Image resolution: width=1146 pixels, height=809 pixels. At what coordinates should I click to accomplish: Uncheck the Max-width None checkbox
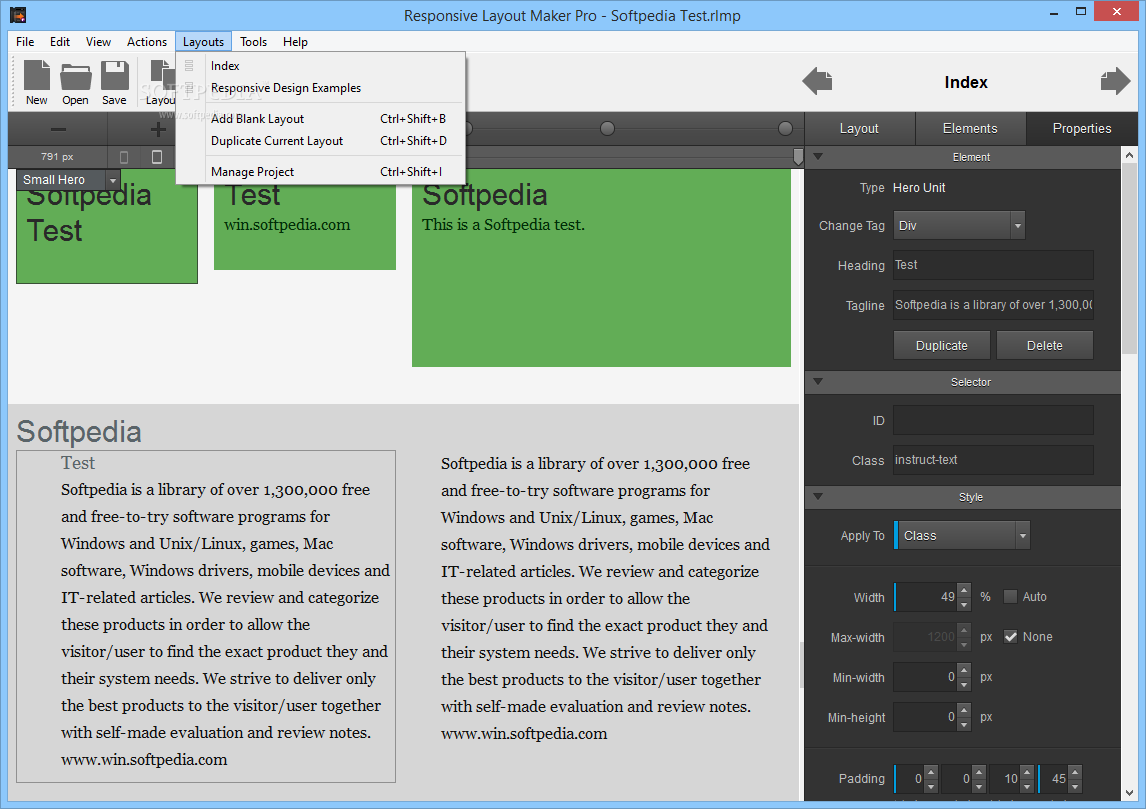tap(1010, 637)
